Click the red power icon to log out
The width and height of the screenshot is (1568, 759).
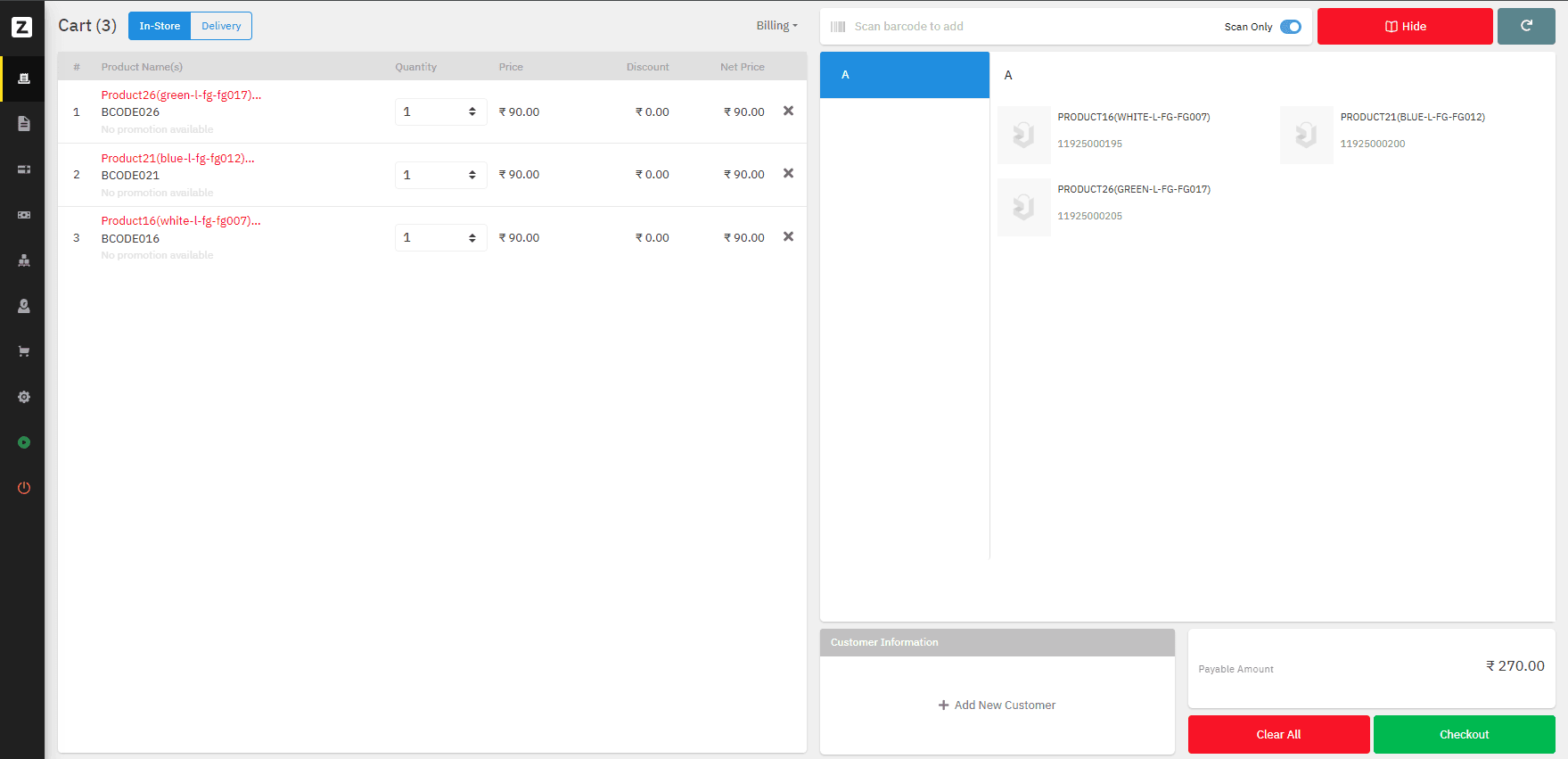point(24,488)
